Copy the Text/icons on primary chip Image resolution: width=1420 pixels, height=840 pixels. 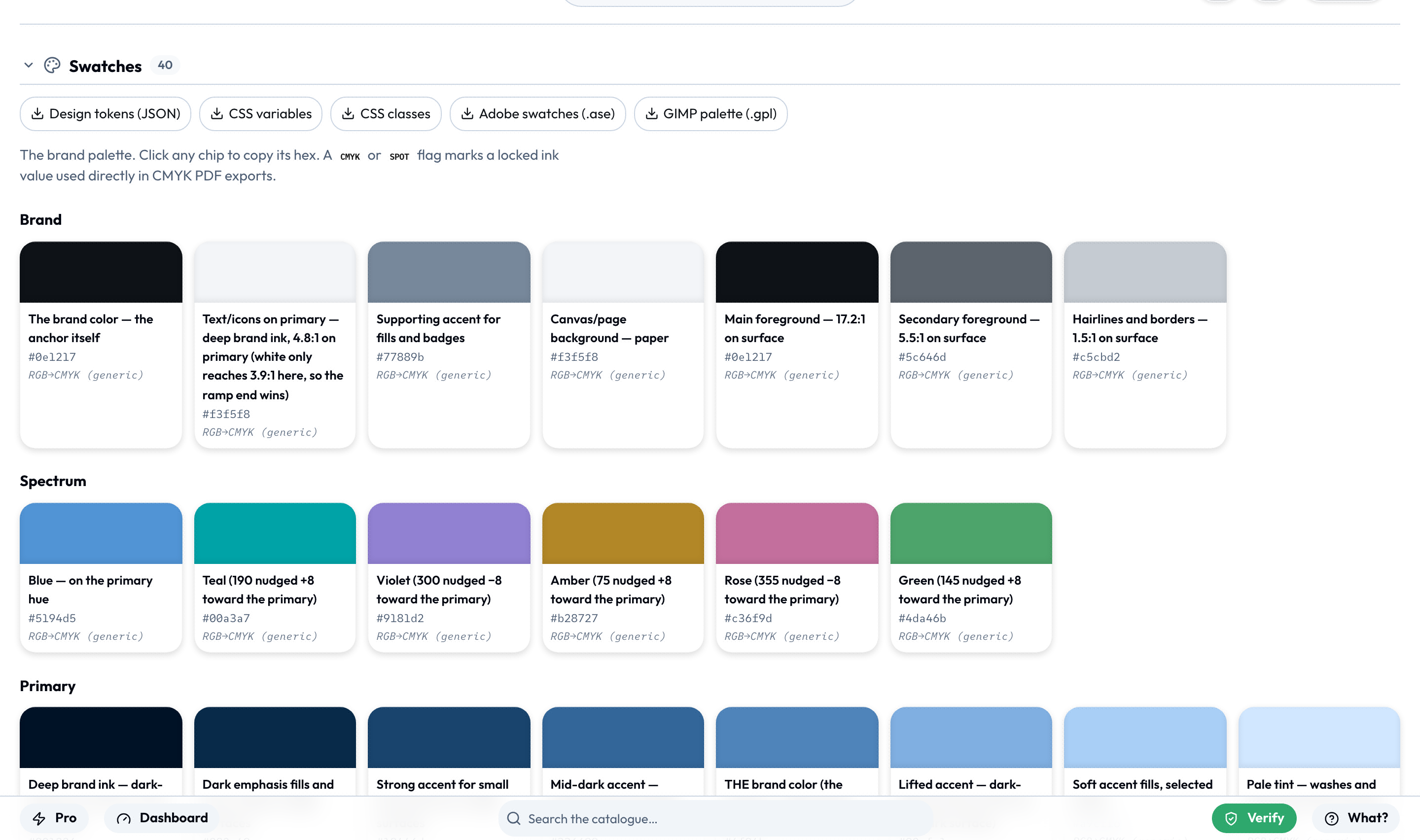pos(275,345)
